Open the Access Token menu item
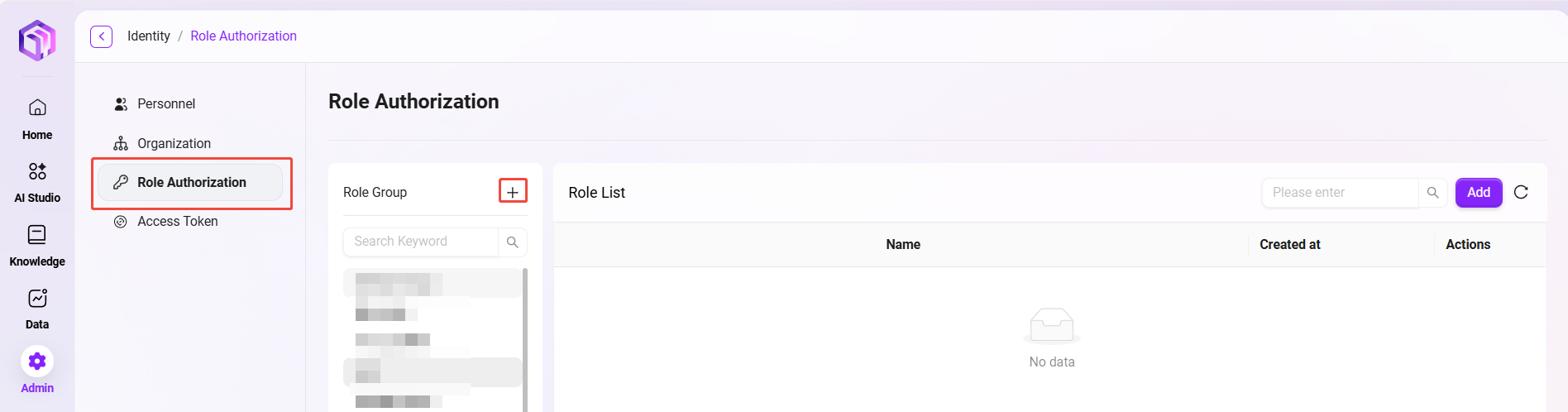Screen dimensions: 1568x412 pos(177,222)
